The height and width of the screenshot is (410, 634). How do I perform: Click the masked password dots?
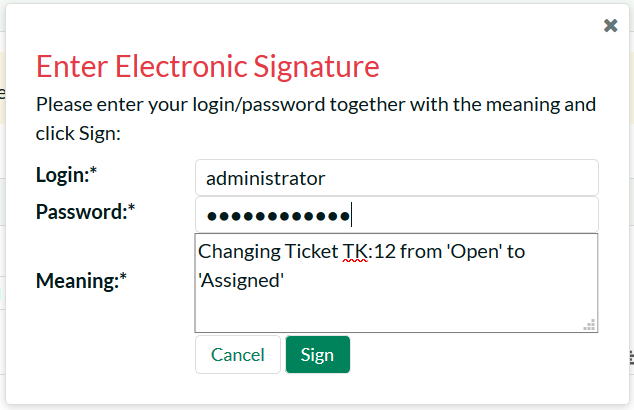coord(277,216)
